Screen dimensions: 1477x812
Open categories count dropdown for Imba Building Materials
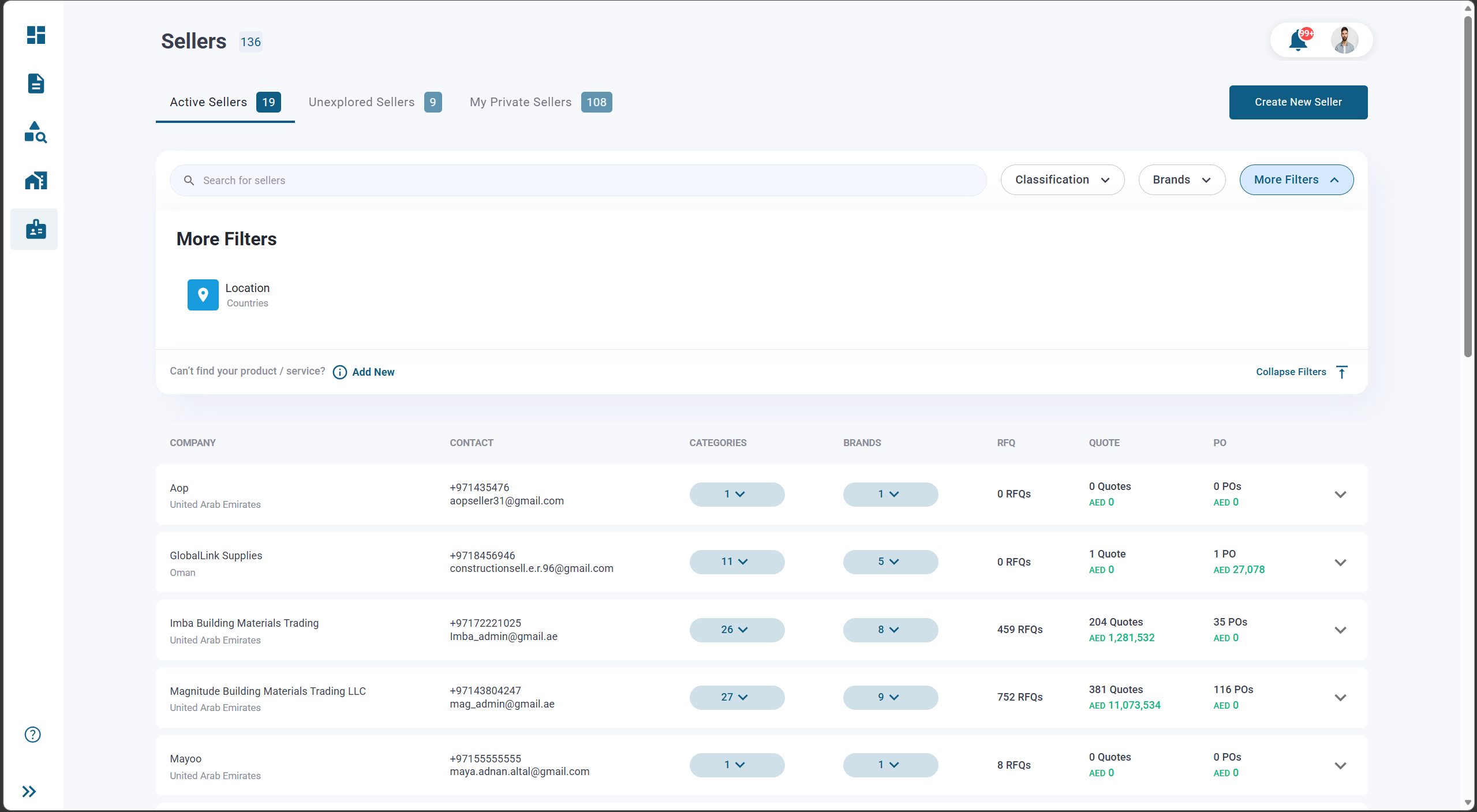tap(736, 630)
